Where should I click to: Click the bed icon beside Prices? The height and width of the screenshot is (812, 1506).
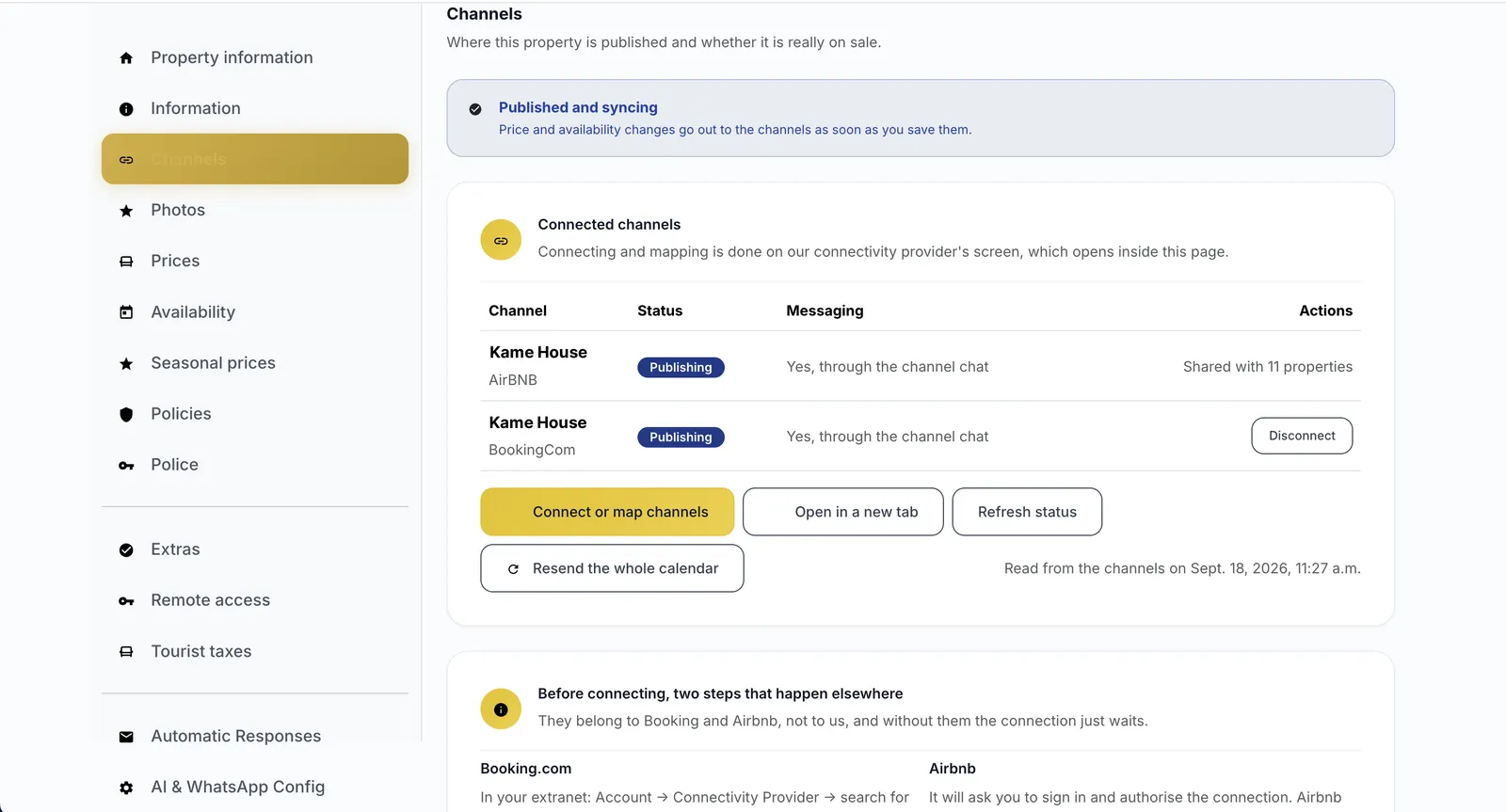pos(126,262)
